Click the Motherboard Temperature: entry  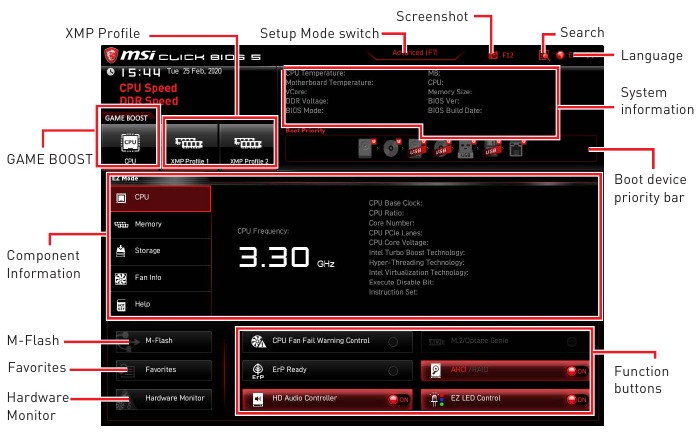click(329, 83)
